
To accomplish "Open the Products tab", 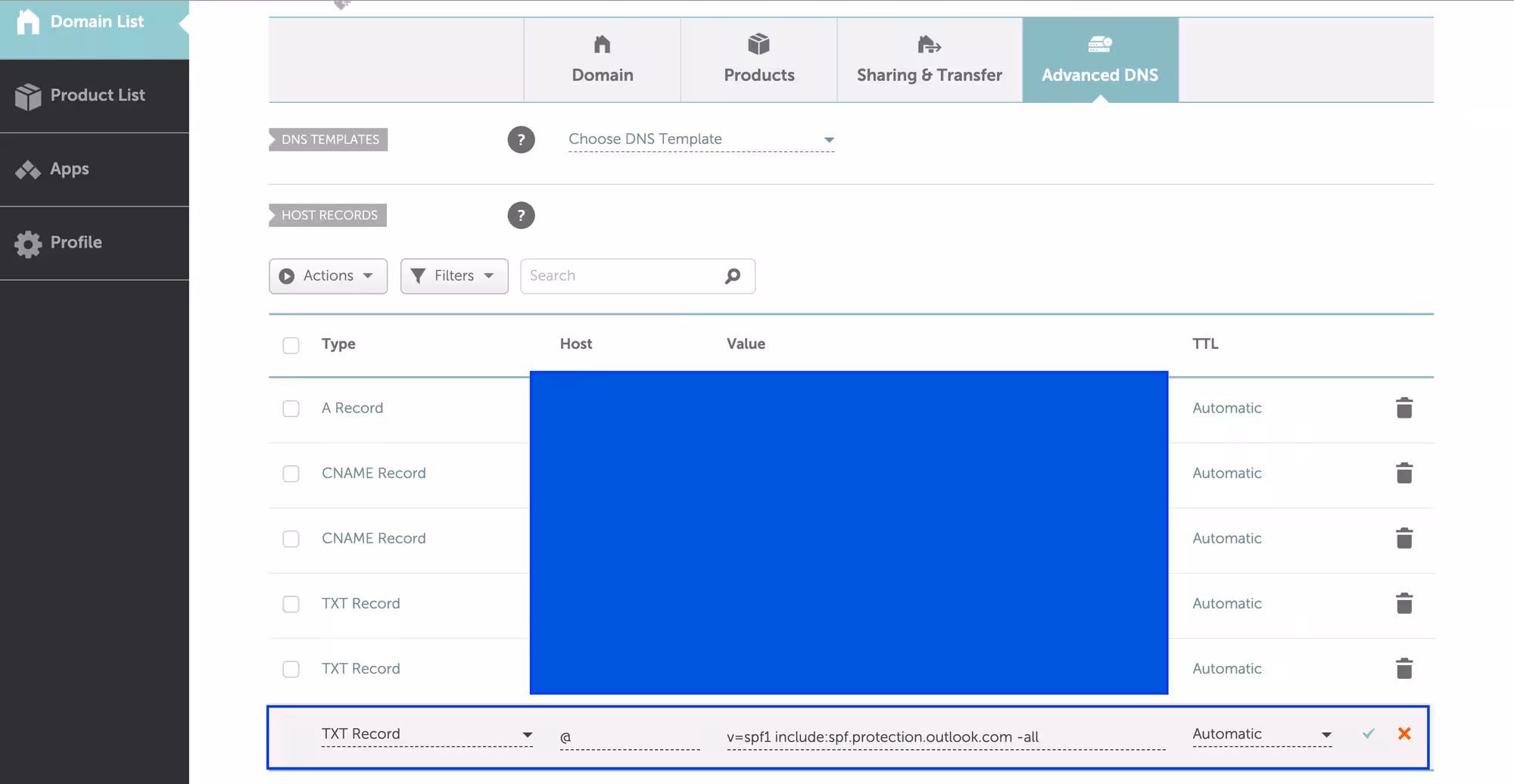I will click(759, 60).
